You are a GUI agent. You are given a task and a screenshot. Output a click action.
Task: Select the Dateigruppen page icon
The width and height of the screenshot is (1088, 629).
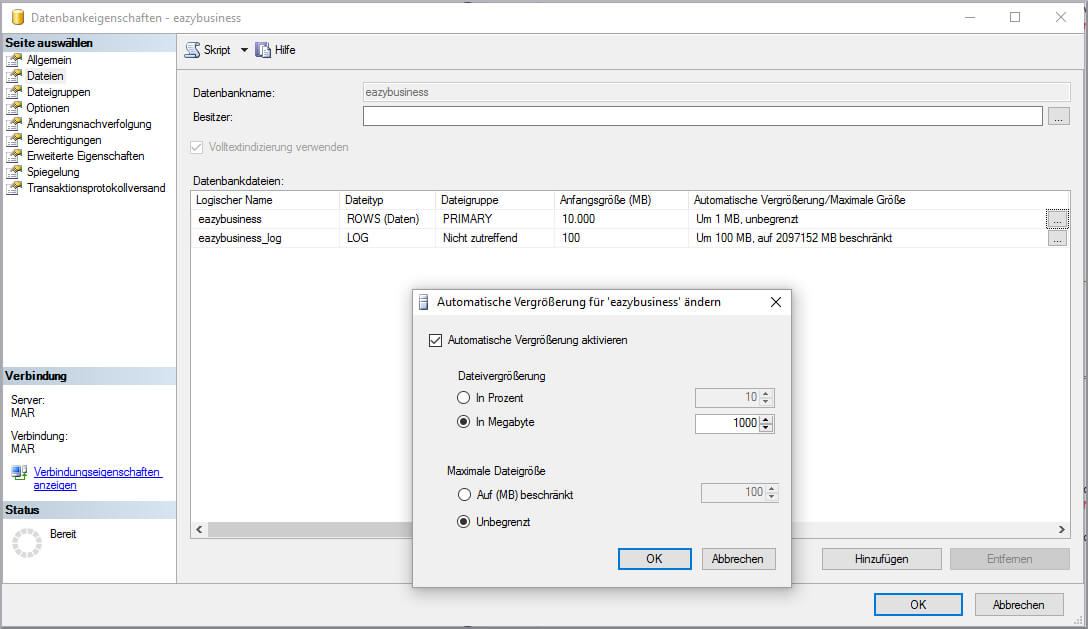14,92
